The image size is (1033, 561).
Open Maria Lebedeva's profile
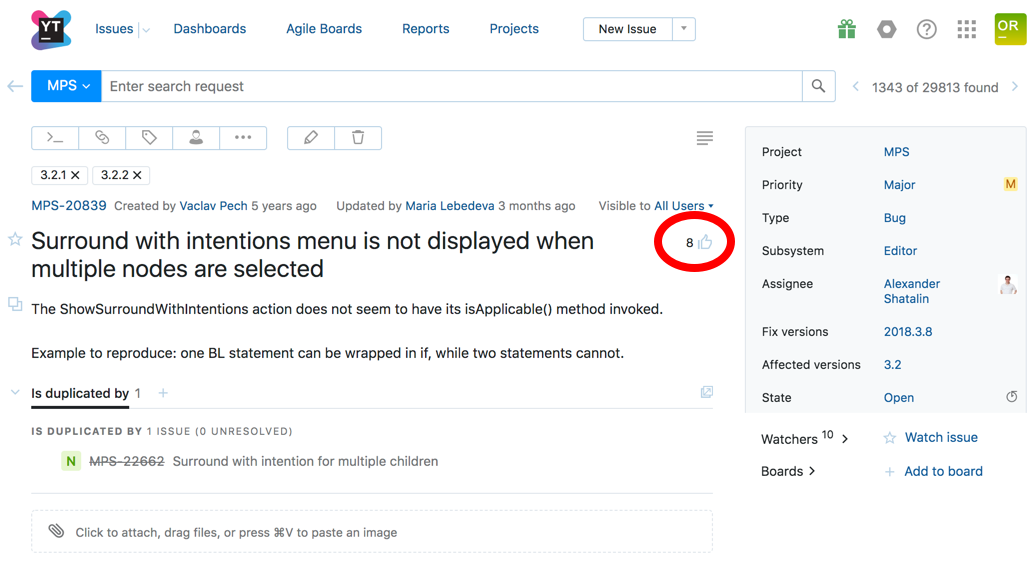(x=449, y=205)
